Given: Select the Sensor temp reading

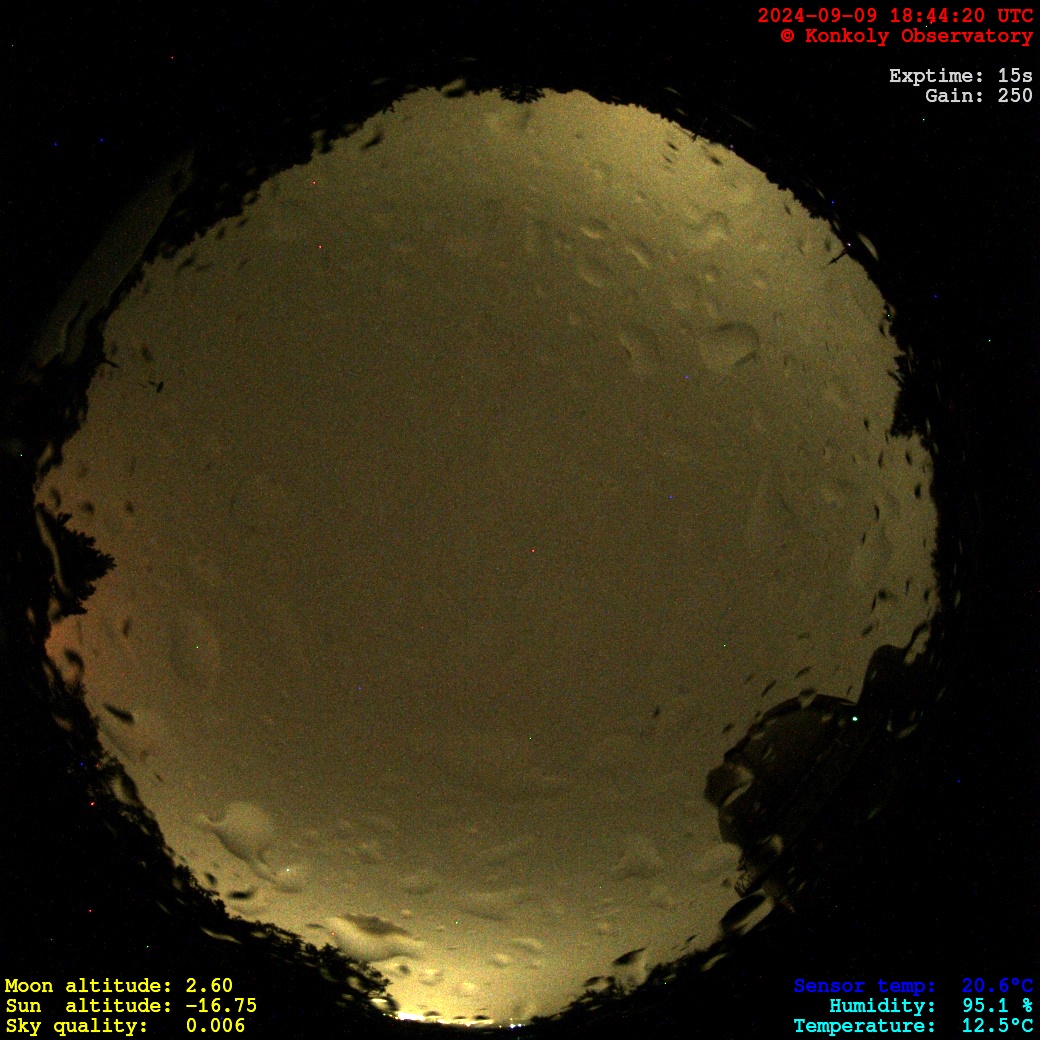Looking at the screenshot, I should 913,986.
